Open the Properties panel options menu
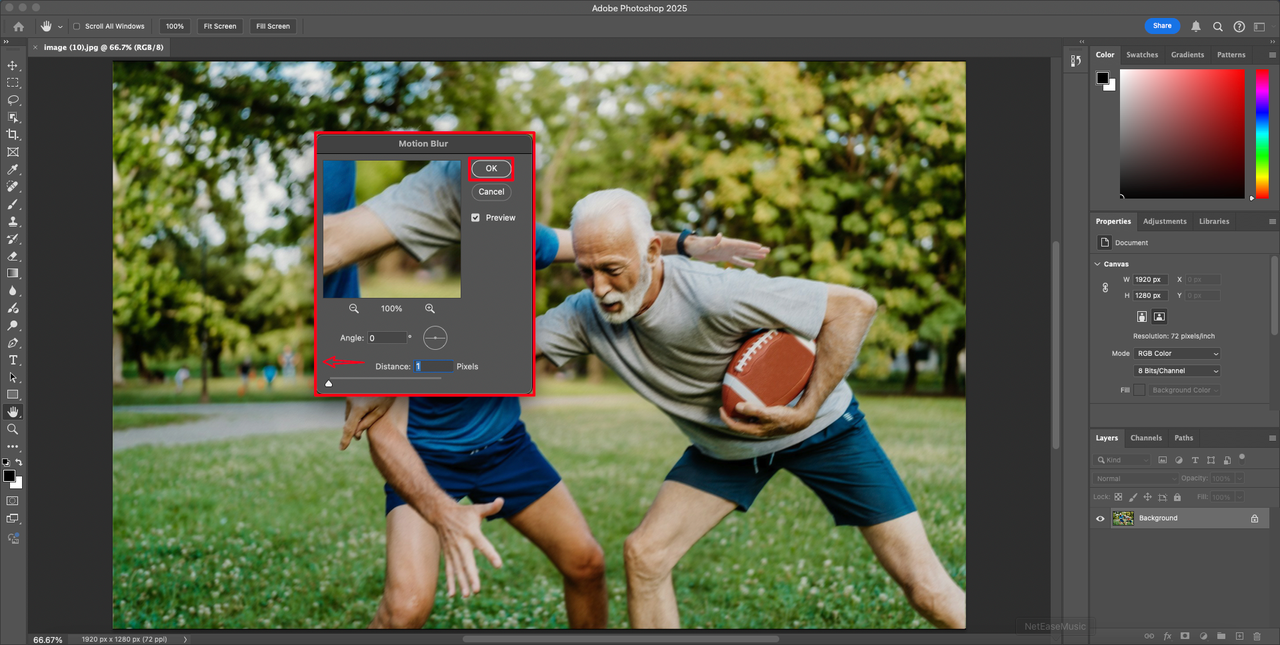 [x=1272, y=221]
